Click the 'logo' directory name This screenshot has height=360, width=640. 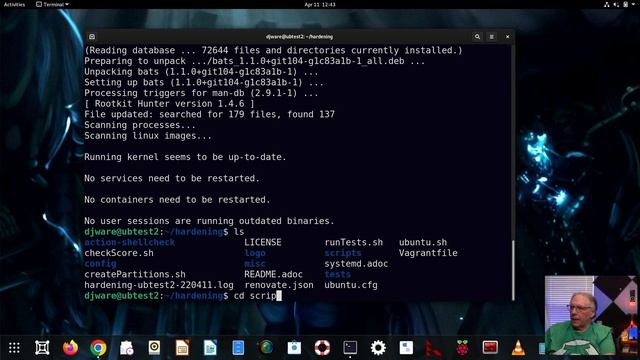point(255,253)
